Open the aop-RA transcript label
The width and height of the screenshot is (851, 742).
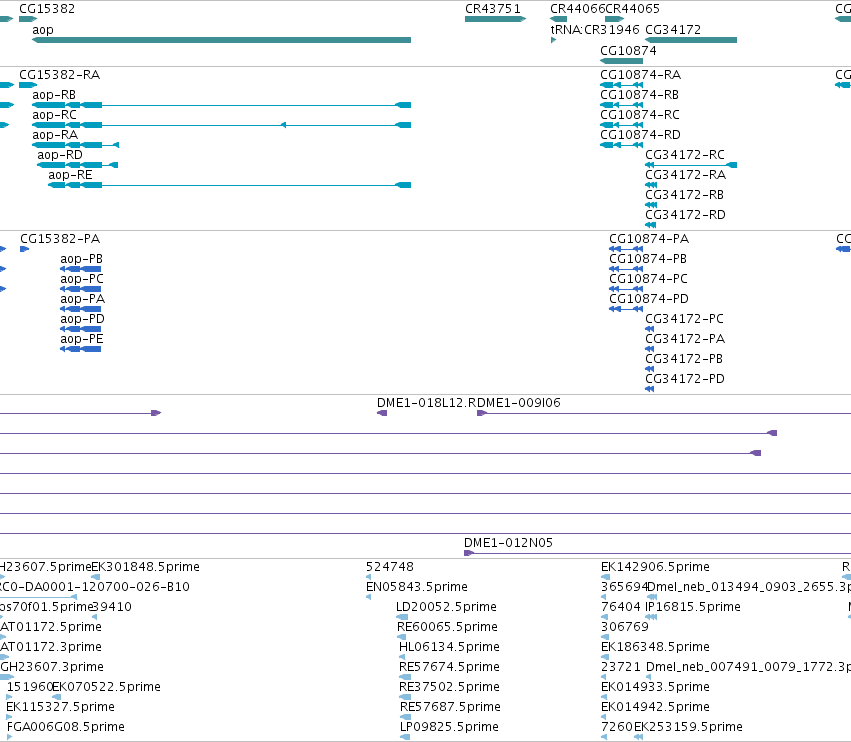pyautogui.click(x=55, y=135)
